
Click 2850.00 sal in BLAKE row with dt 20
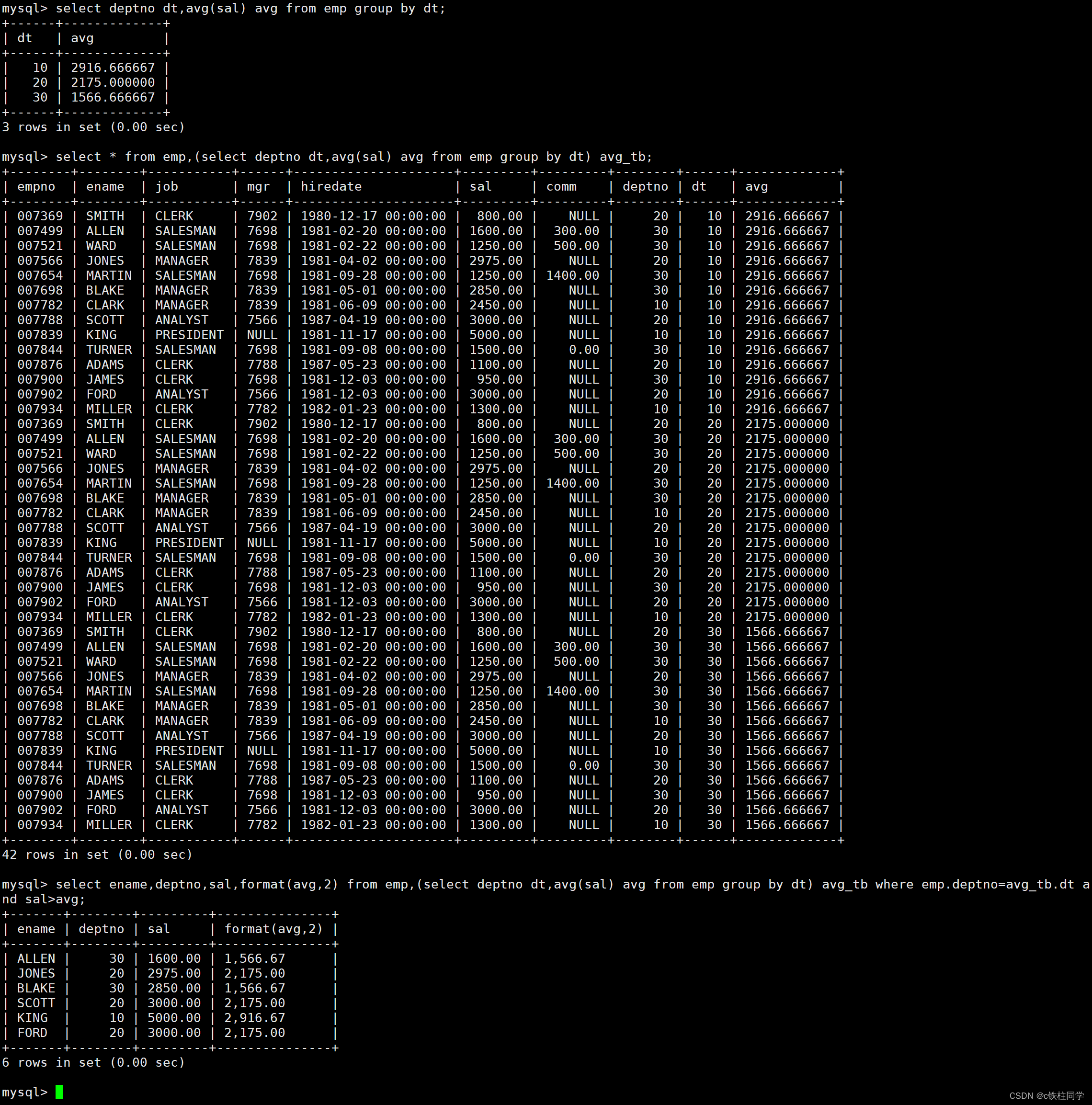tap(496, 498)
